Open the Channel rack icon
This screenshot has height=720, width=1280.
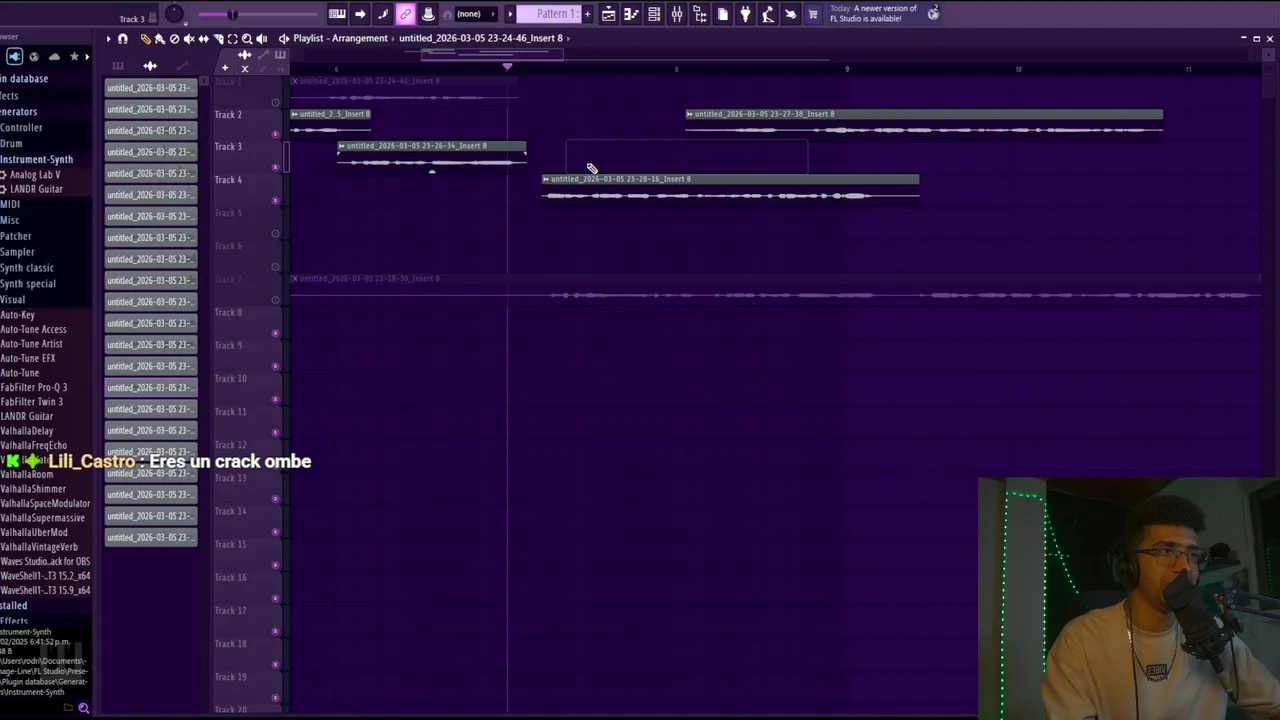click(654, 14)
